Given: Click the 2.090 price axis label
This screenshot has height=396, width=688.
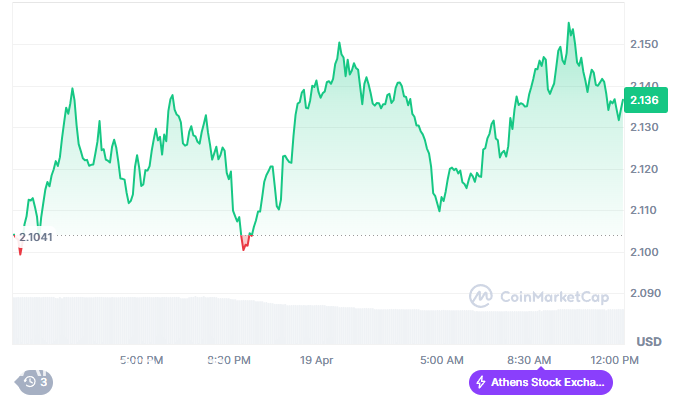Looking at the screenshot, I should [x=644, y=293].
